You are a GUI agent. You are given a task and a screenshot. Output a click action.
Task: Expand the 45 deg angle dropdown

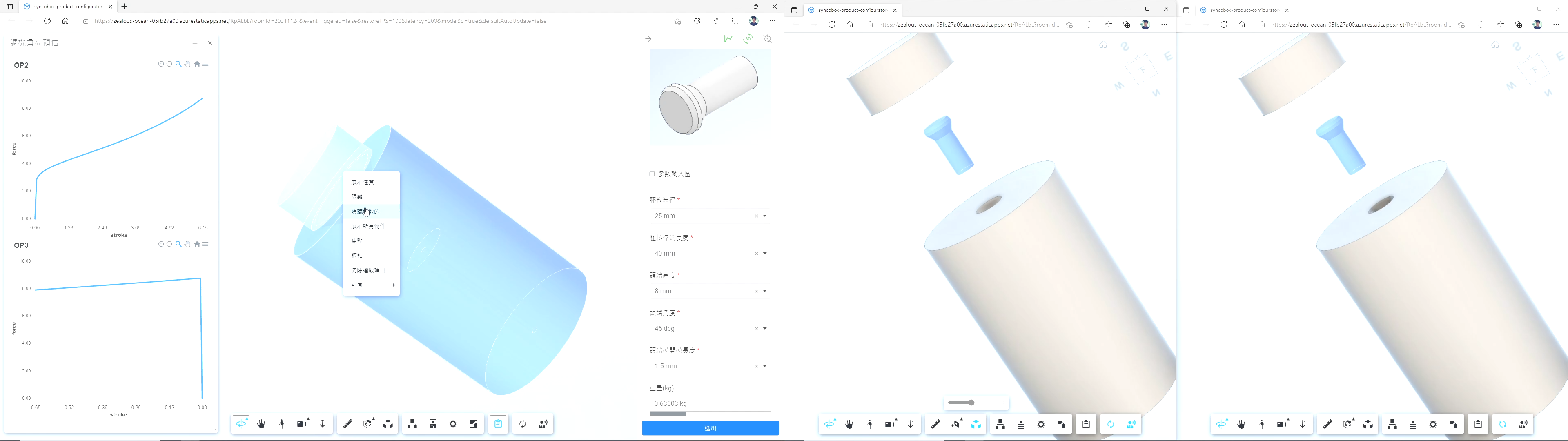[x=764, y=329]
